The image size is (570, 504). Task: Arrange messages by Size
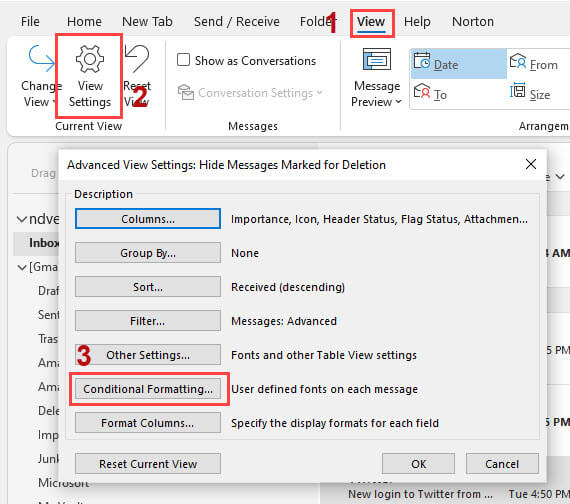530,94
